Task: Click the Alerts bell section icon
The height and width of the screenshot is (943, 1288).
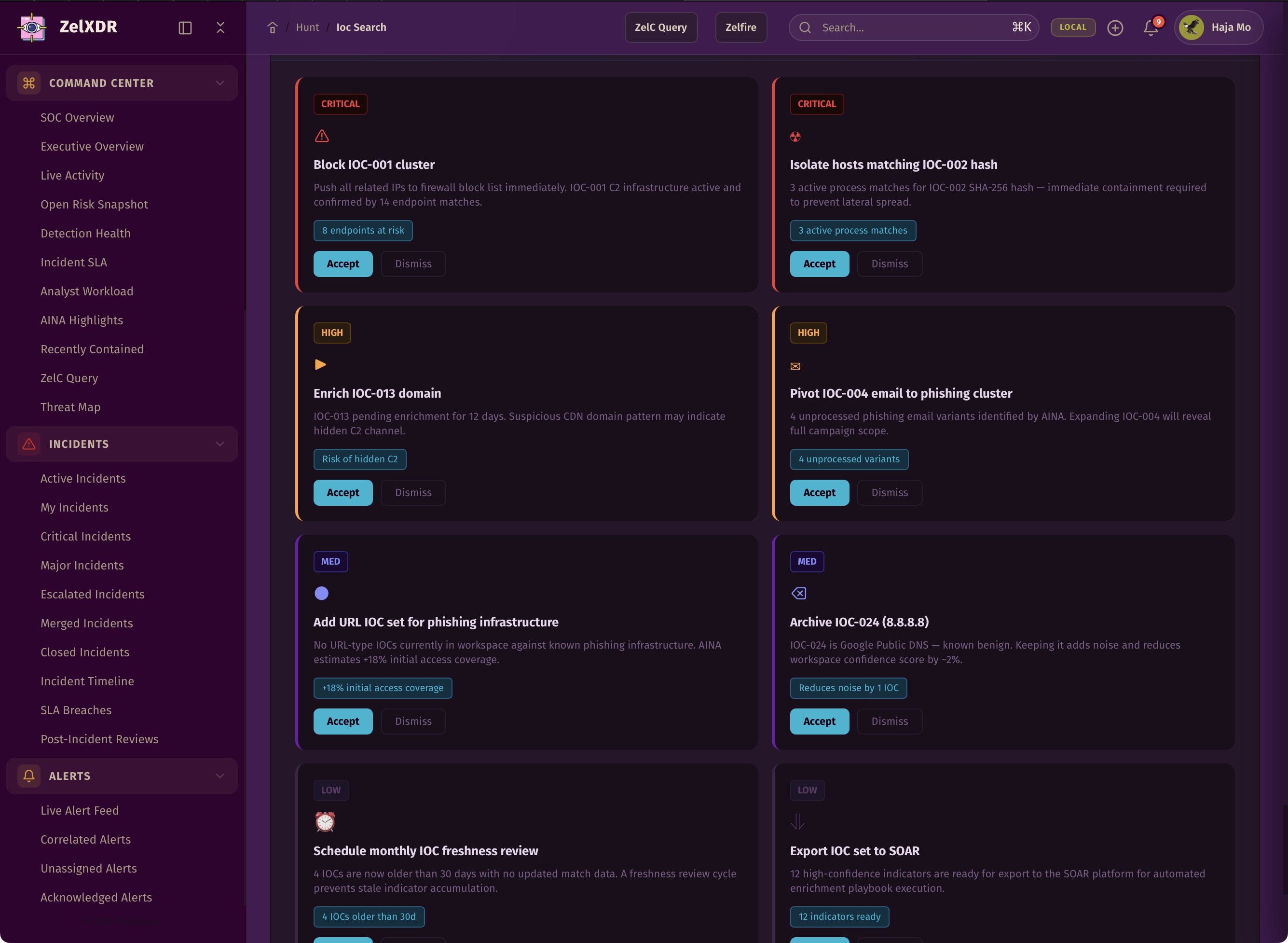Action: click(28, 776)
